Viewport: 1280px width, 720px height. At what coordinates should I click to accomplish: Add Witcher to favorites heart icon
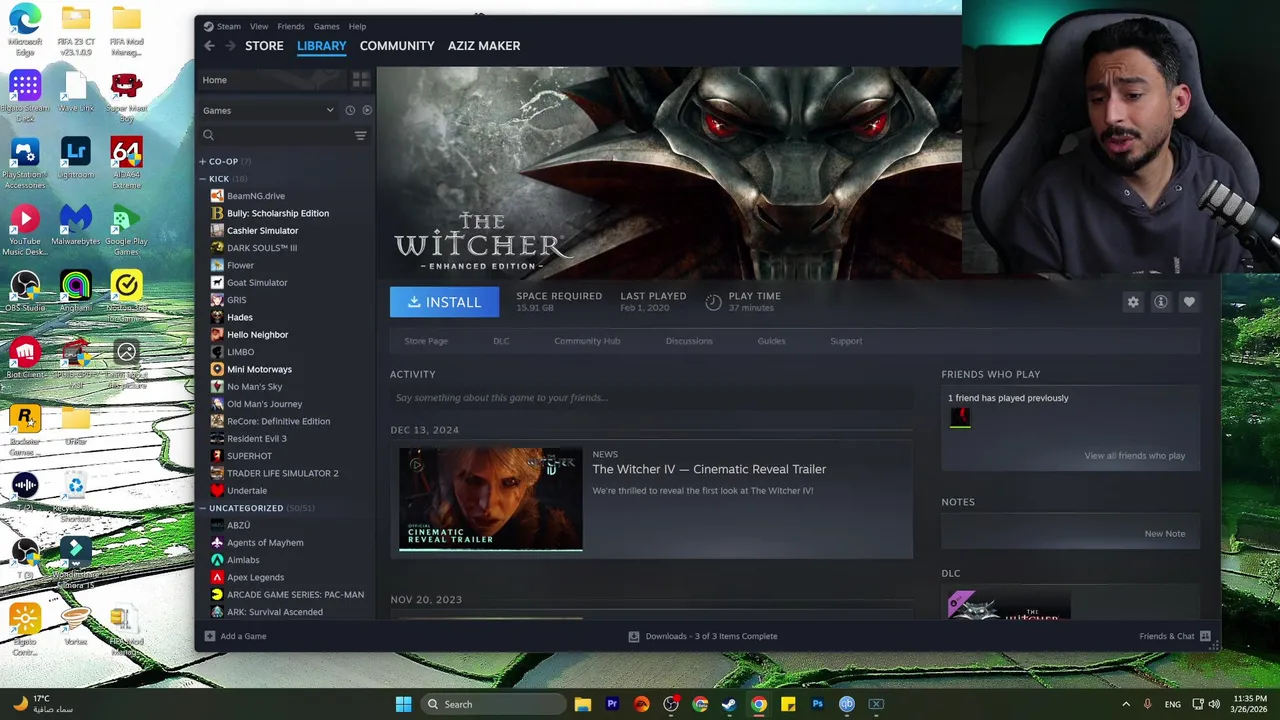click(1189, 302)
